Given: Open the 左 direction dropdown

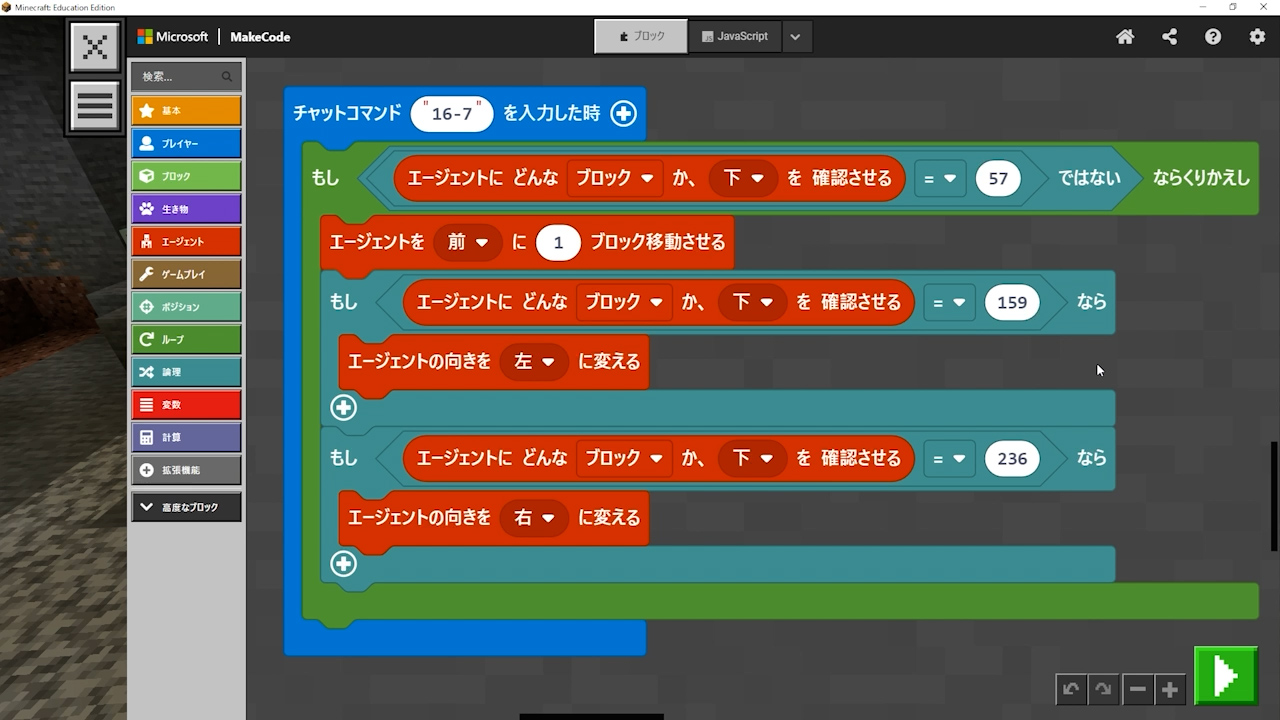Looking at the screenshot, I should click(x=534, y=362).
